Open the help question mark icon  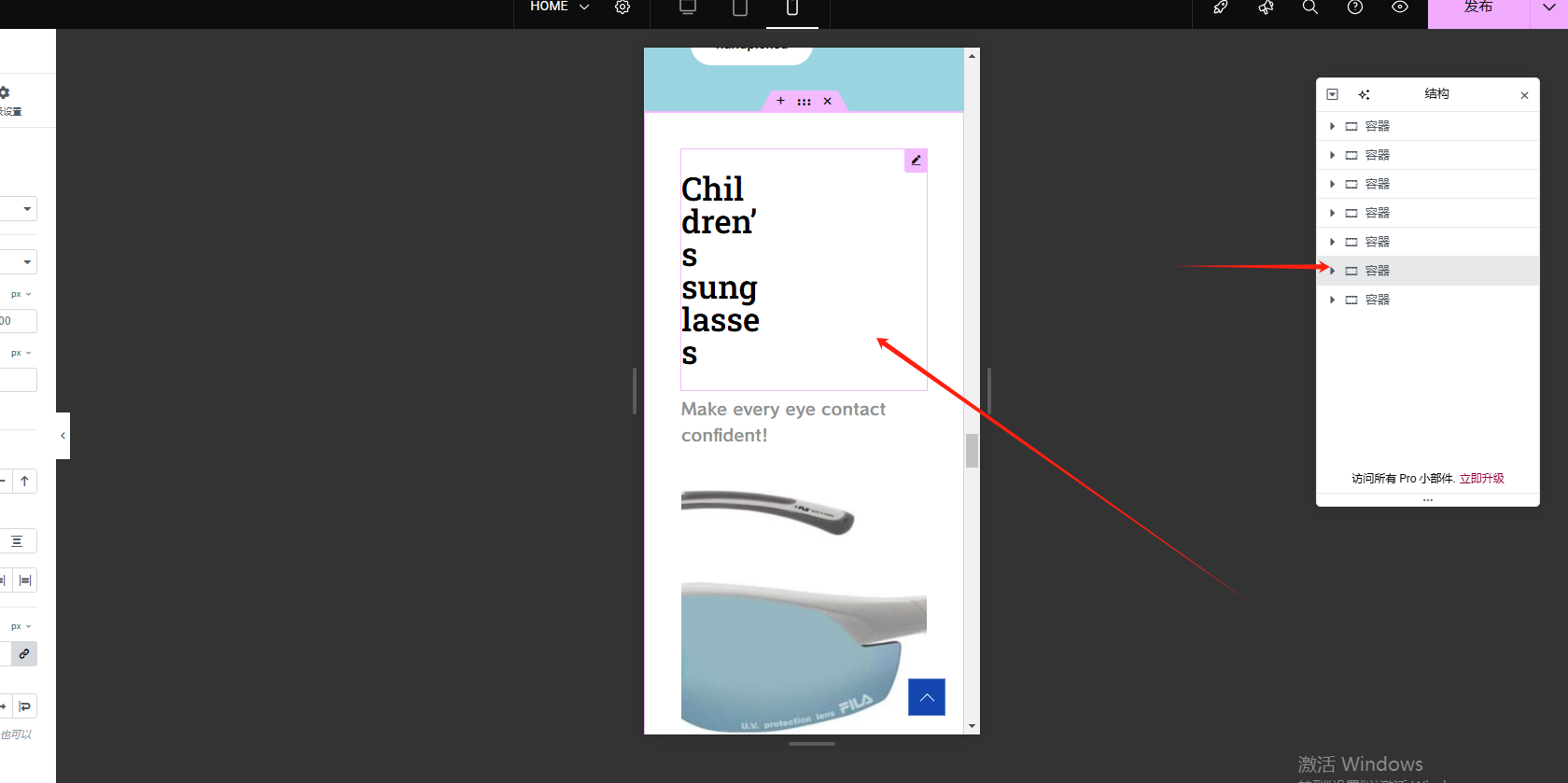click(1355, 7)
